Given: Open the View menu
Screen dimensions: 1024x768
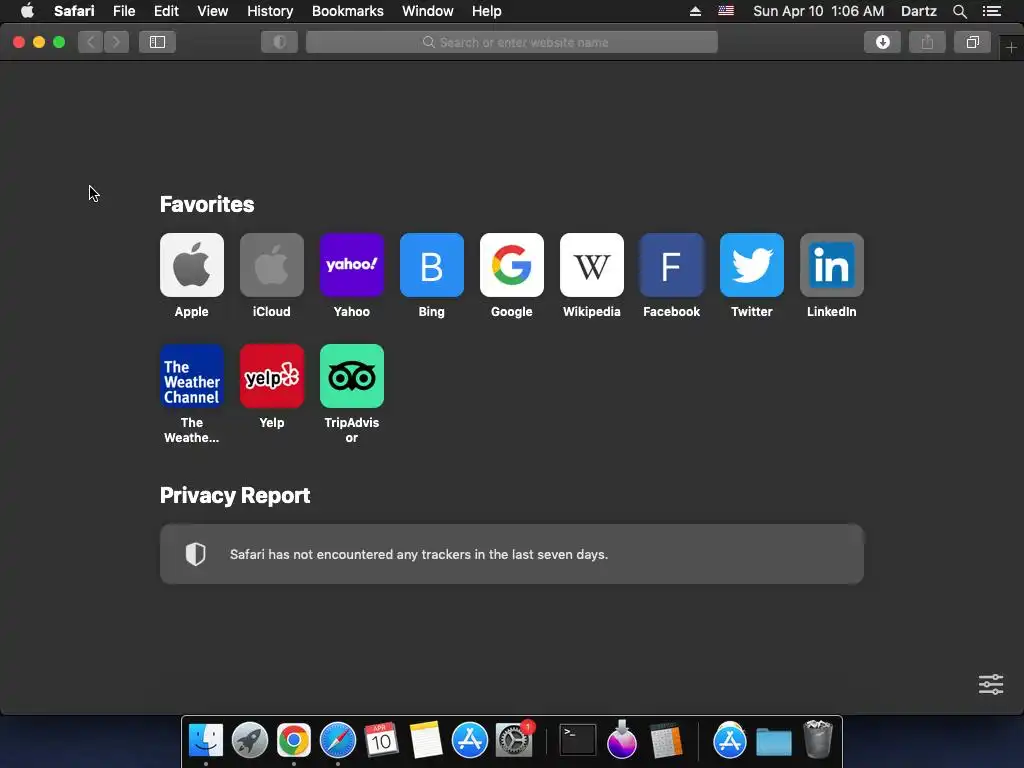Looking at the screenshot, I should pyautogui.click(x=213, y=11).
